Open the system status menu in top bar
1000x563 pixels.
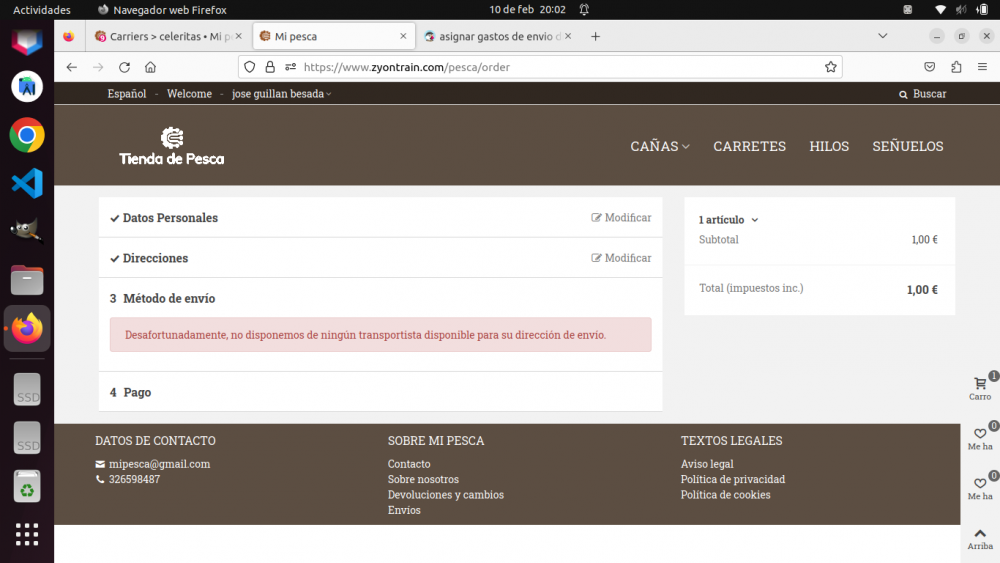[x=961, y=10]
